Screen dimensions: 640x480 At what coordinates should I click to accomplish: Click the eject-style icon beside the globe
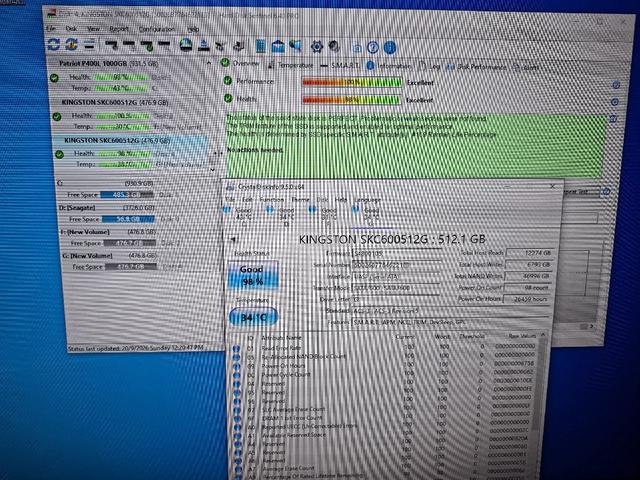point(204,45)
